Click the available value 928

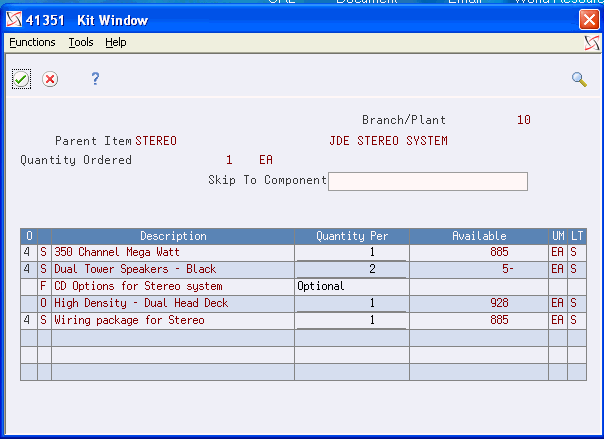pyautogui.click(x=499, y=303)
